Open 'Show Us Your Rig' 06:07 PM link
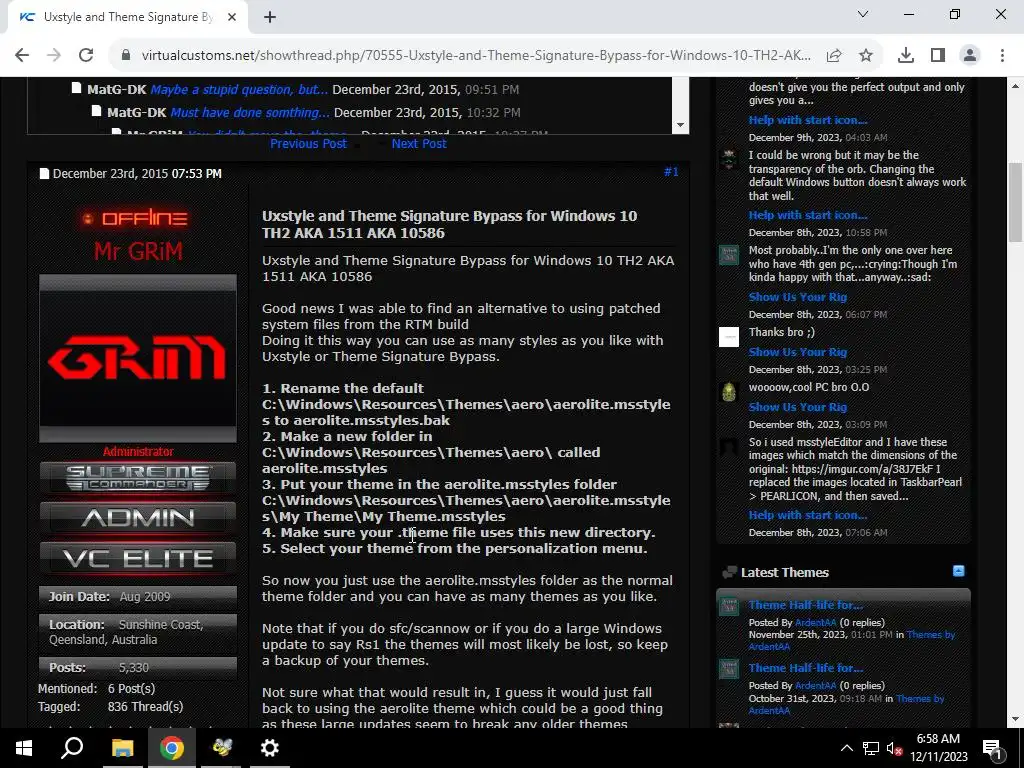Image resolution: width=1024 pixels, height=768 pixels. click(x=797, y=297)
